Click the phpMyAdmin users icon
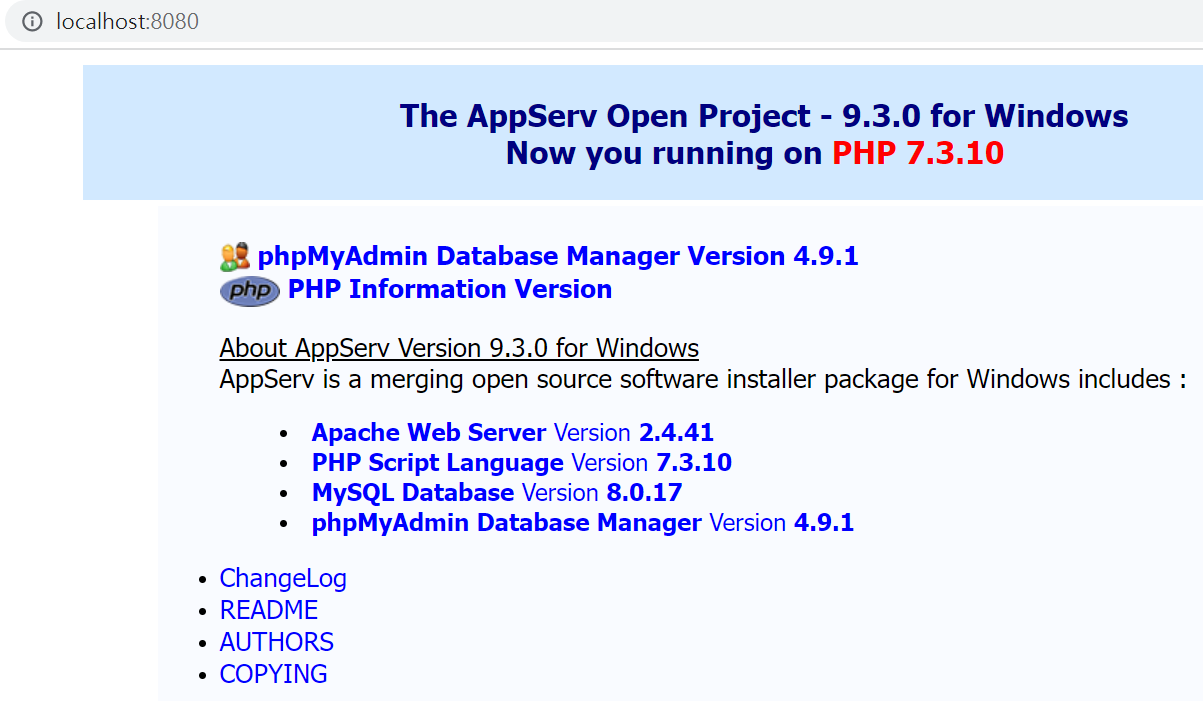 [x=235, y=257]
